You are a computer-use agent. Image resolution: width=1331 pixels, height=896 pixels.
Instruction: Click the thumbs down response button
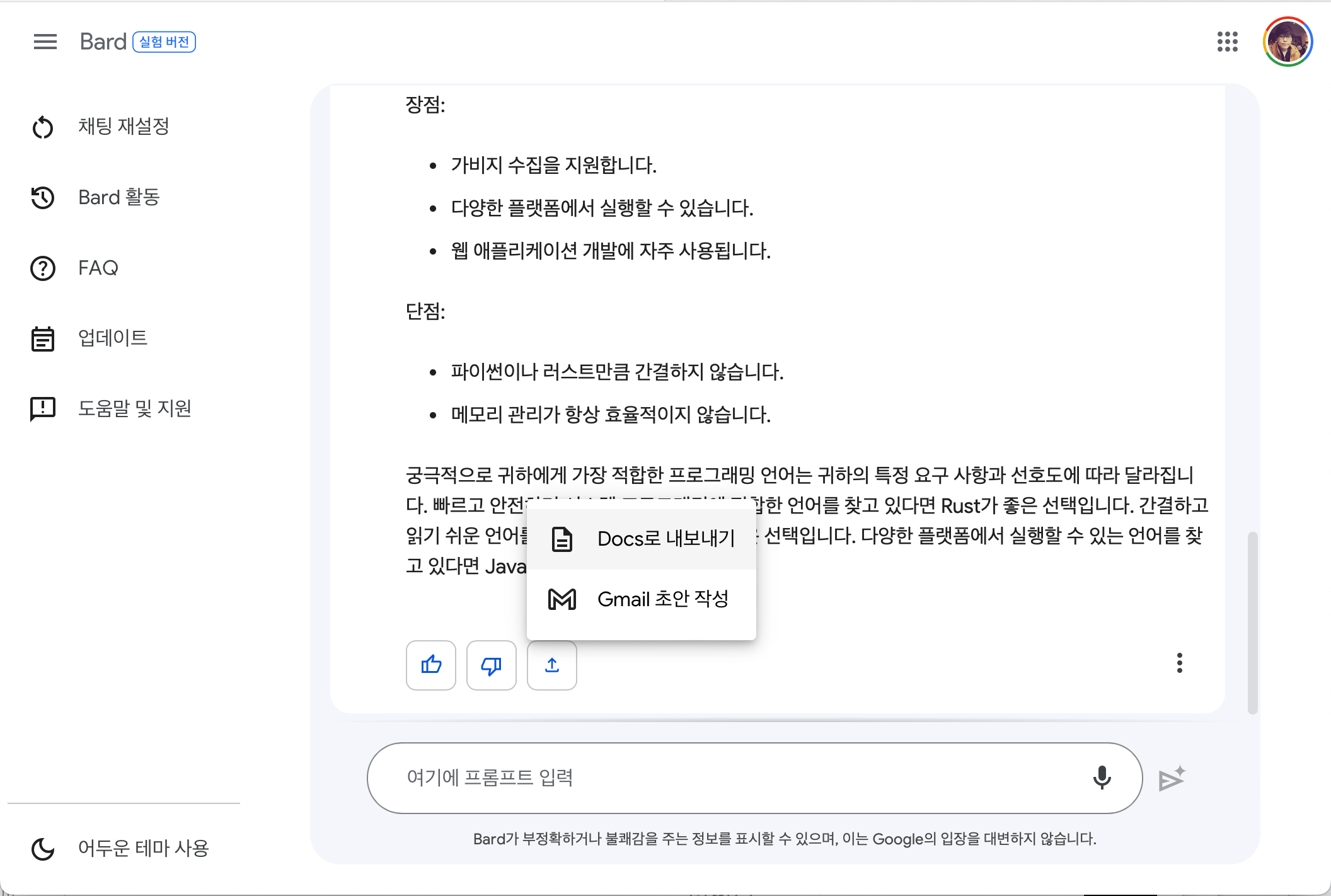492,665
